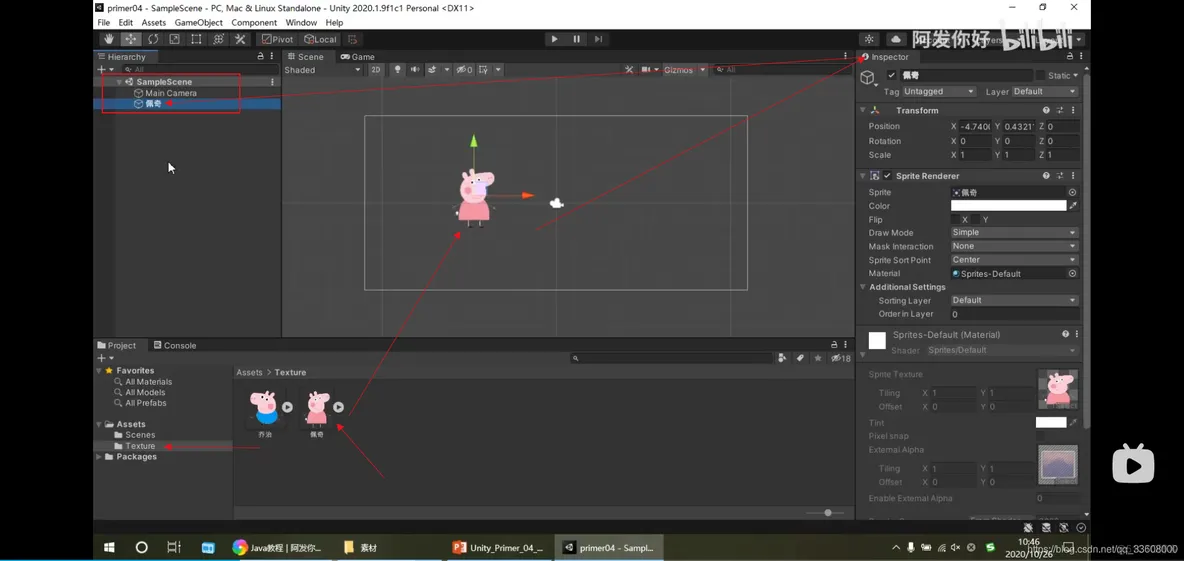Lock the Hierarchy panel

click(261, 57)
